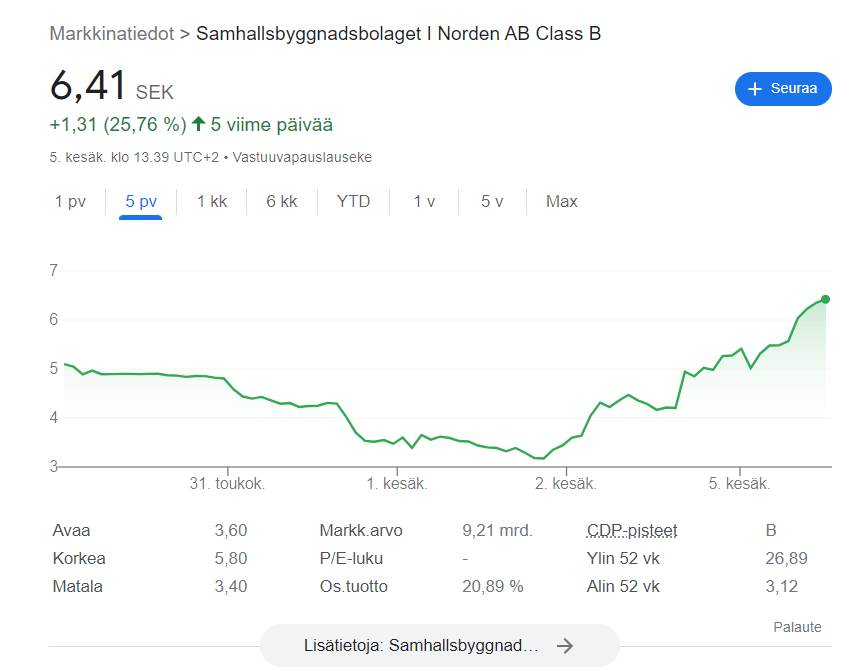The width and height of the screenshot is (848, 670).
Task: Click the green endpoint dot on chart
Action: 825,299
